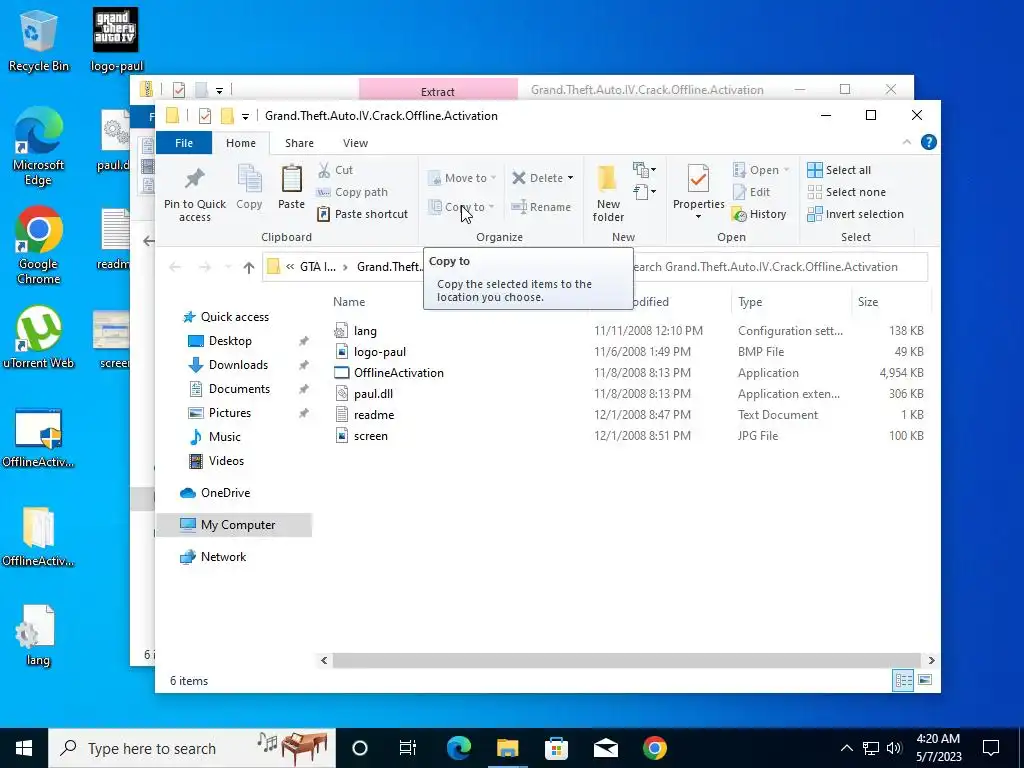Switch to Large icons view icon
Image resolution: width=1024 pixels, height=768 pixels.
pyautogui.click(x=925, y=680)
